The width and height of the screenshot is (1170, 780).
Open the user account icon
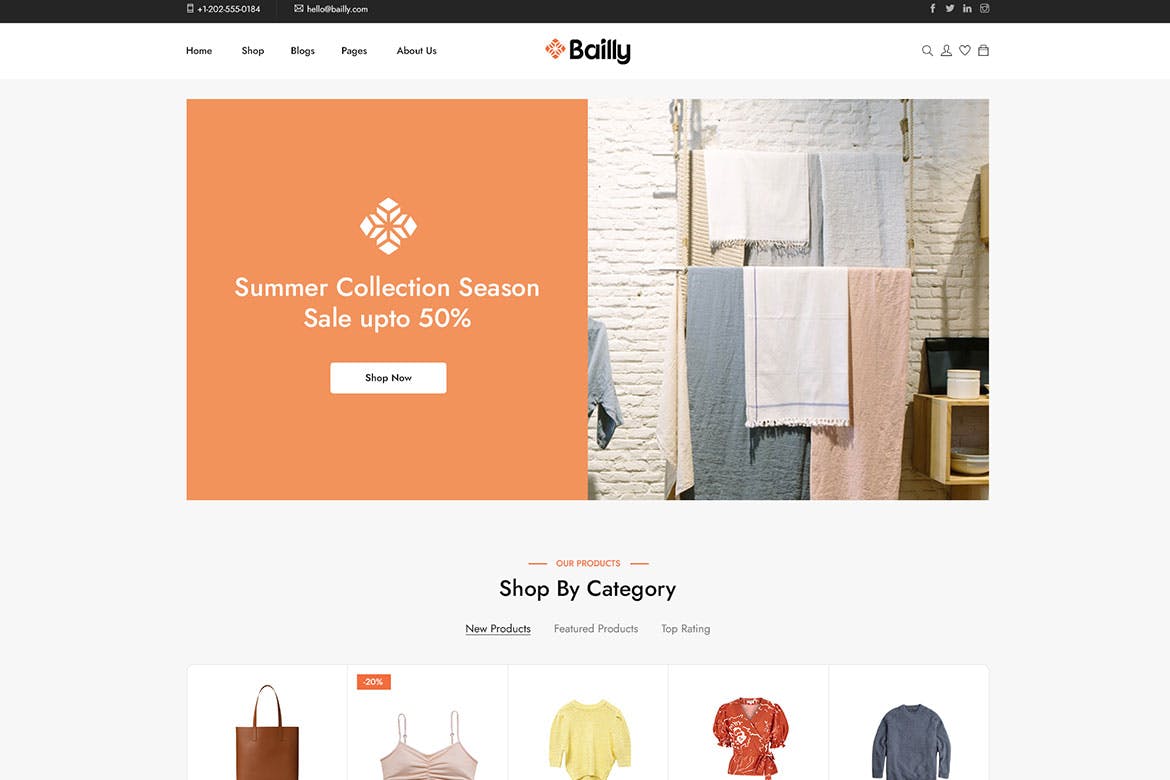(x=946, y=51)
